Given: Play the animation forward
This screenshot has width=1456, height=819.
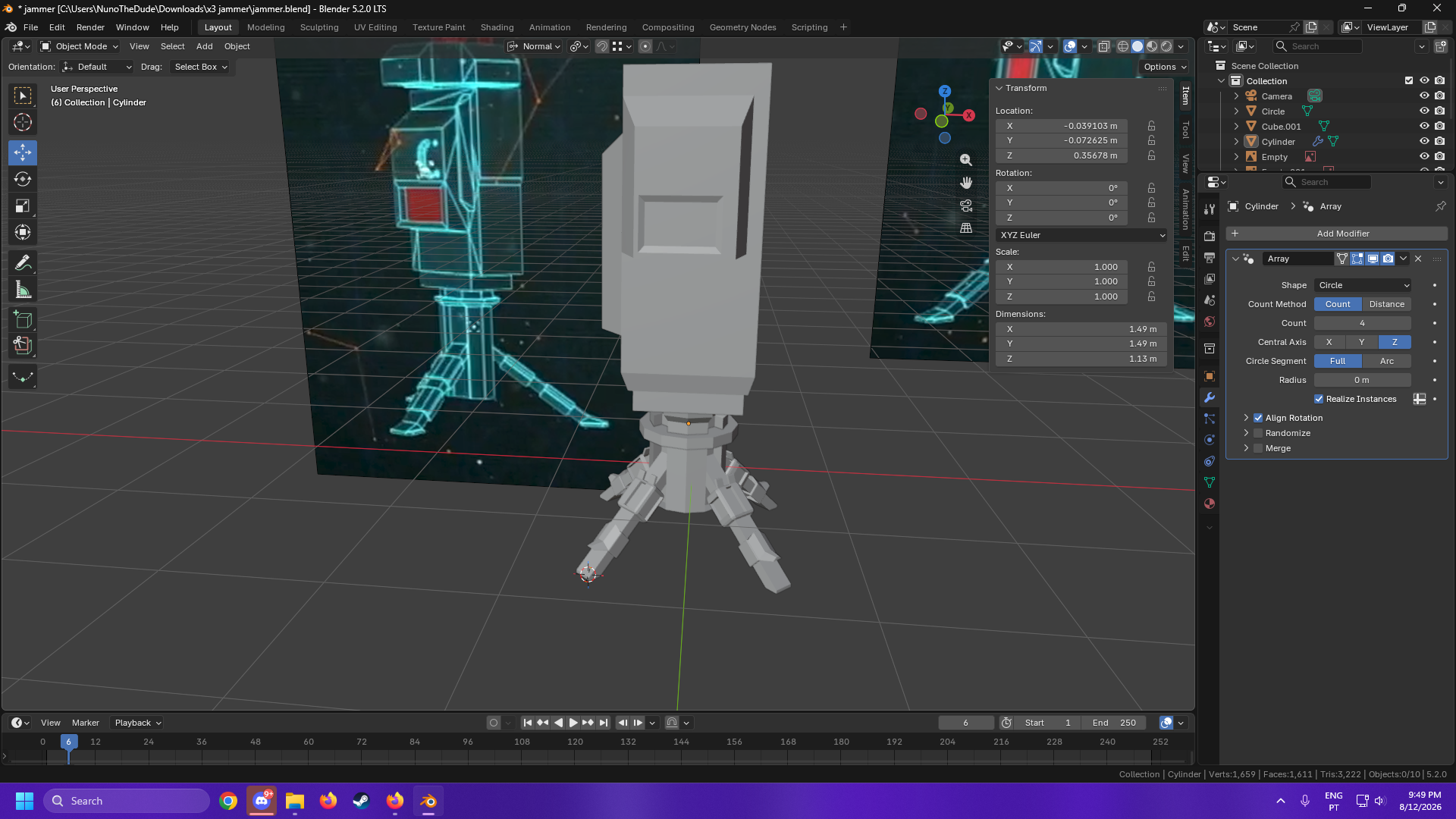Looking at the screenshot, I should point(573,723).
